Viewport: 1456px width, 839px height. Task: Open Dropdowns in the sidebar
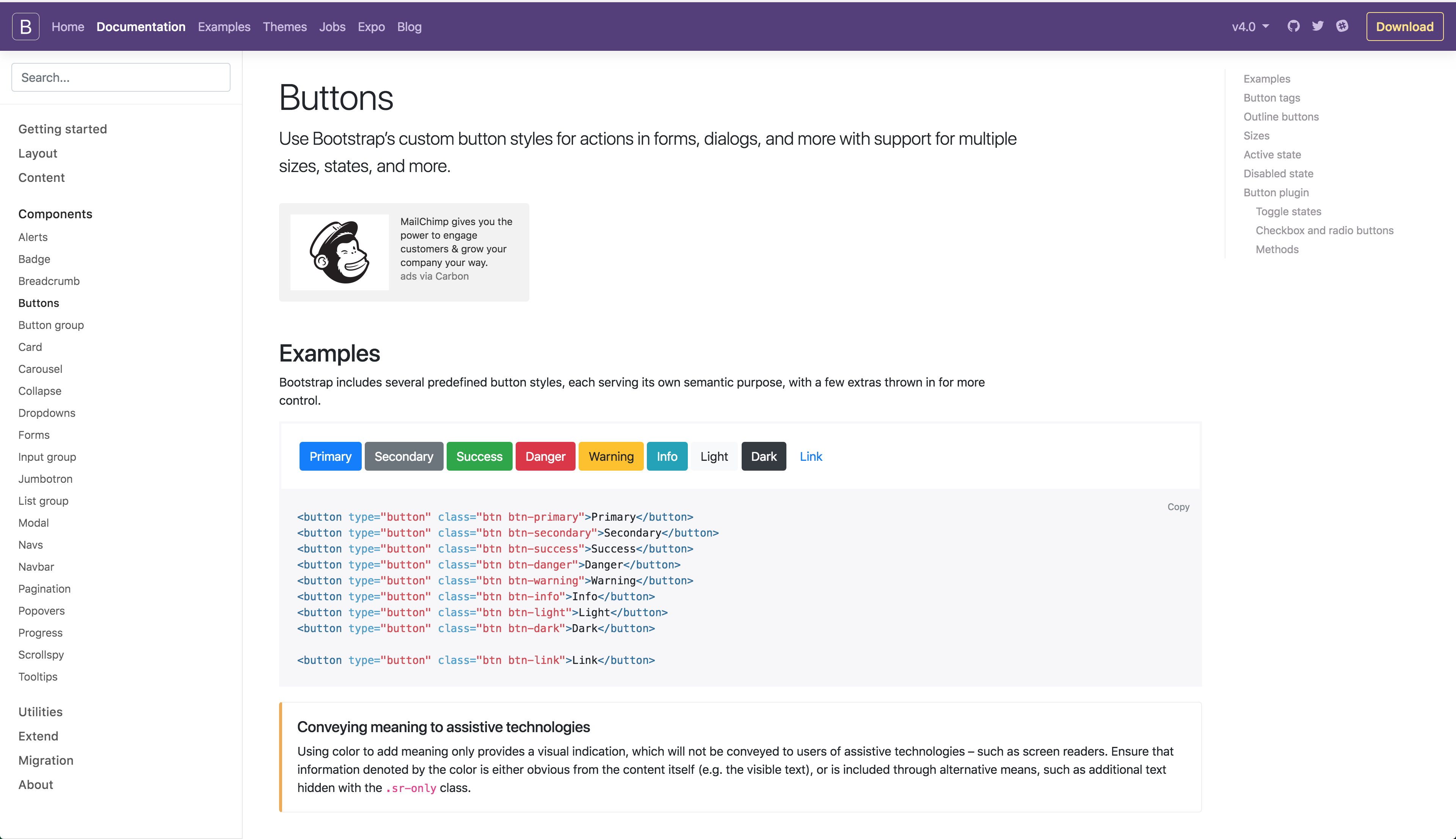click(x=47, y=413)
